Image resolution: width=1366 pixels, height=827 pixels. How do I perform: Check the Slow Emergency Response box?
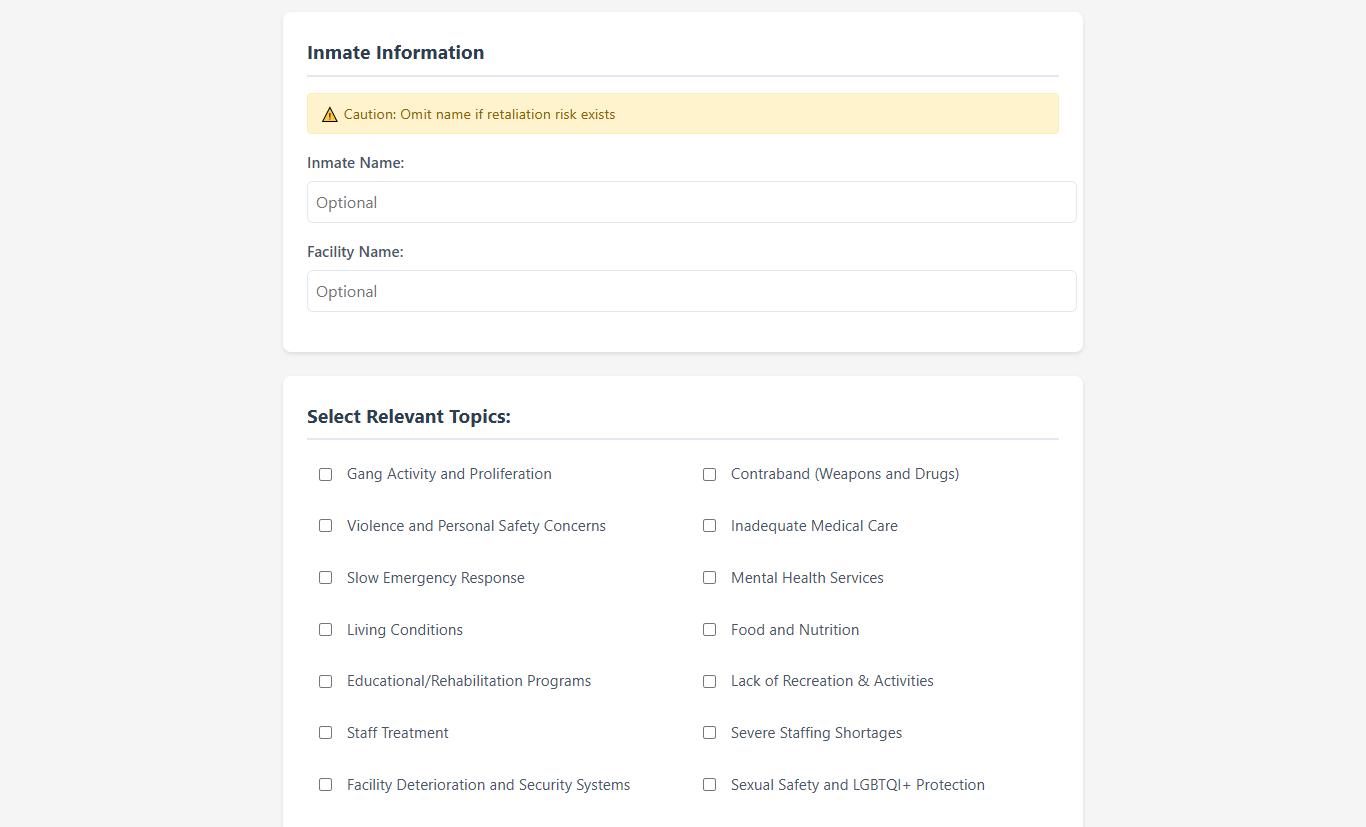[325, 578]
